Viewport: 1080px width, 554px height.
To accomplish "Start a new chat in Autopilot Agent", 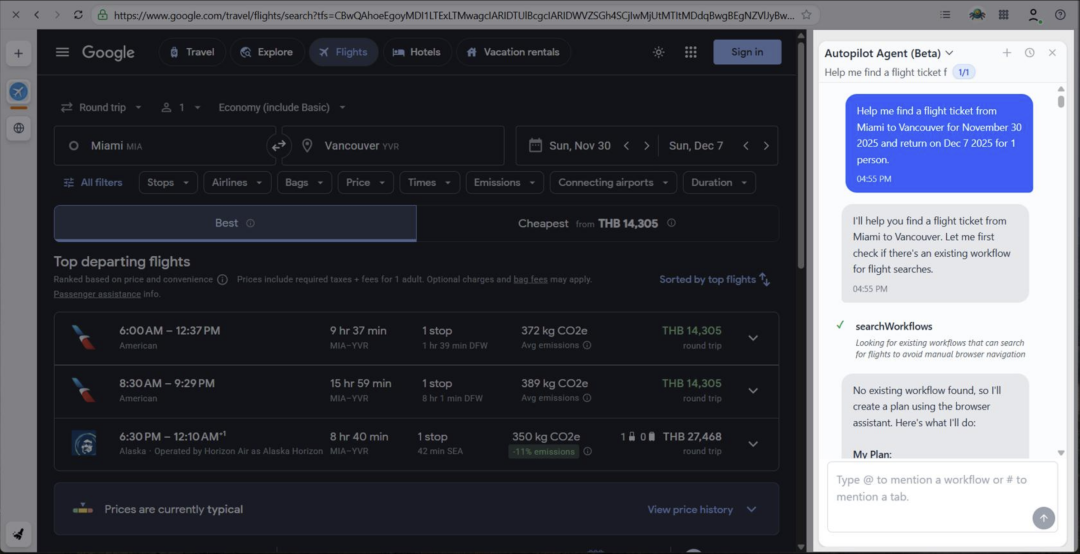I will click(1006, 52).
